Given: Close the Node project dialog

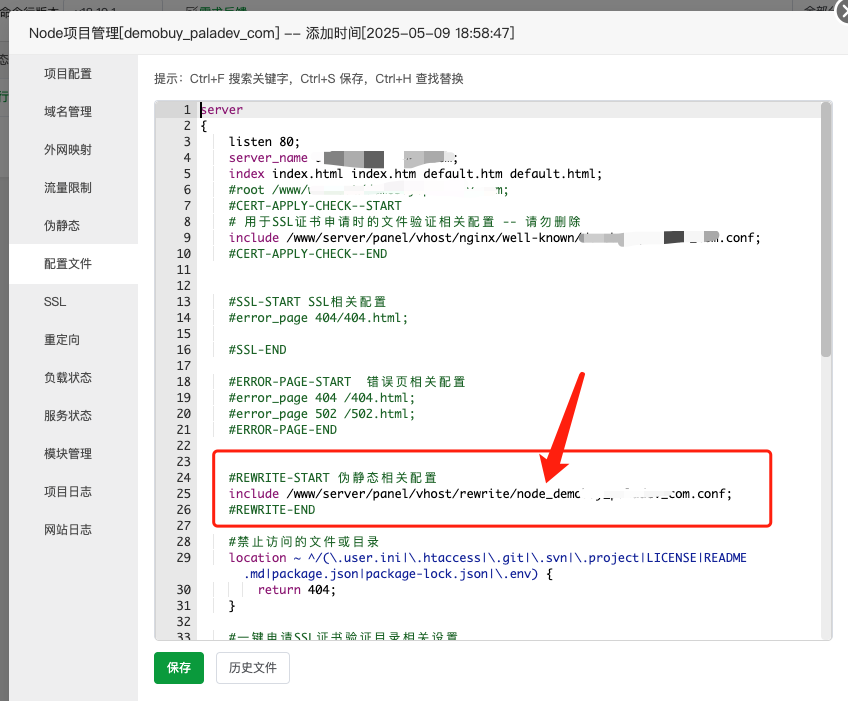Looking at the screenshot, I should pyautogui.click(x=842, y=13).
